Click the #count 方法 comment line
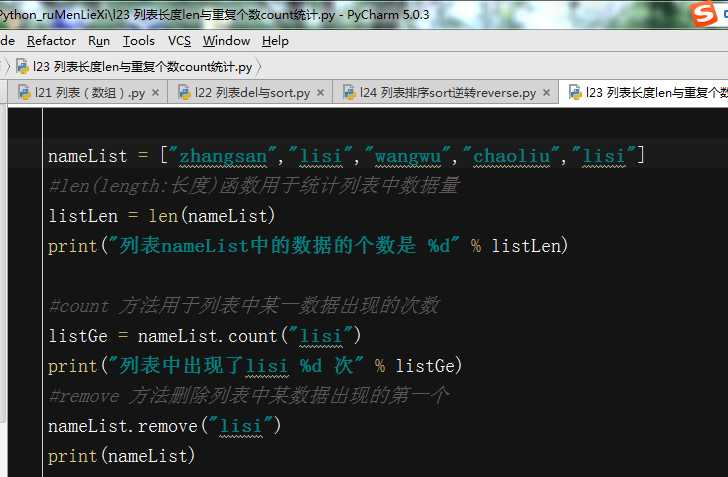This screenshot has width=728, height=477. [244, 306]
